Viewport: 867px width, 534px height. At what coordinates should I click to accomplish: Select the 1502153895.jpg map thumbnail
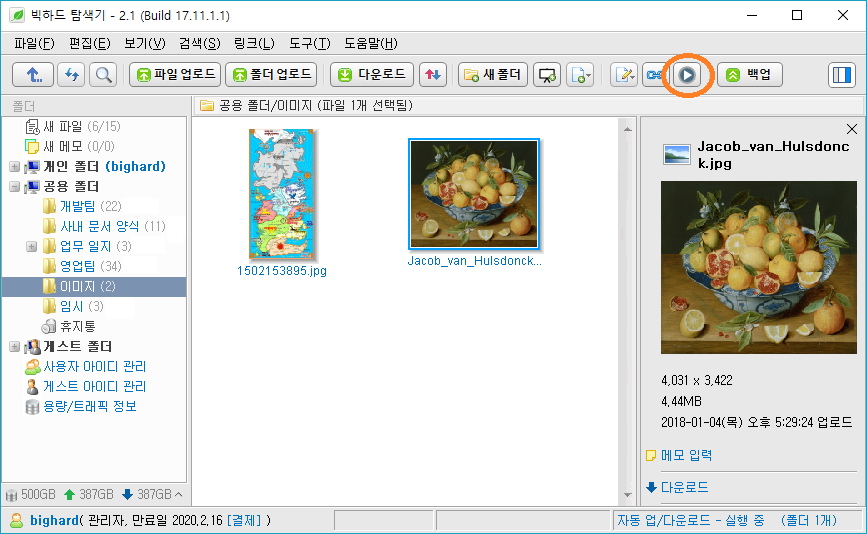point(281,194)
